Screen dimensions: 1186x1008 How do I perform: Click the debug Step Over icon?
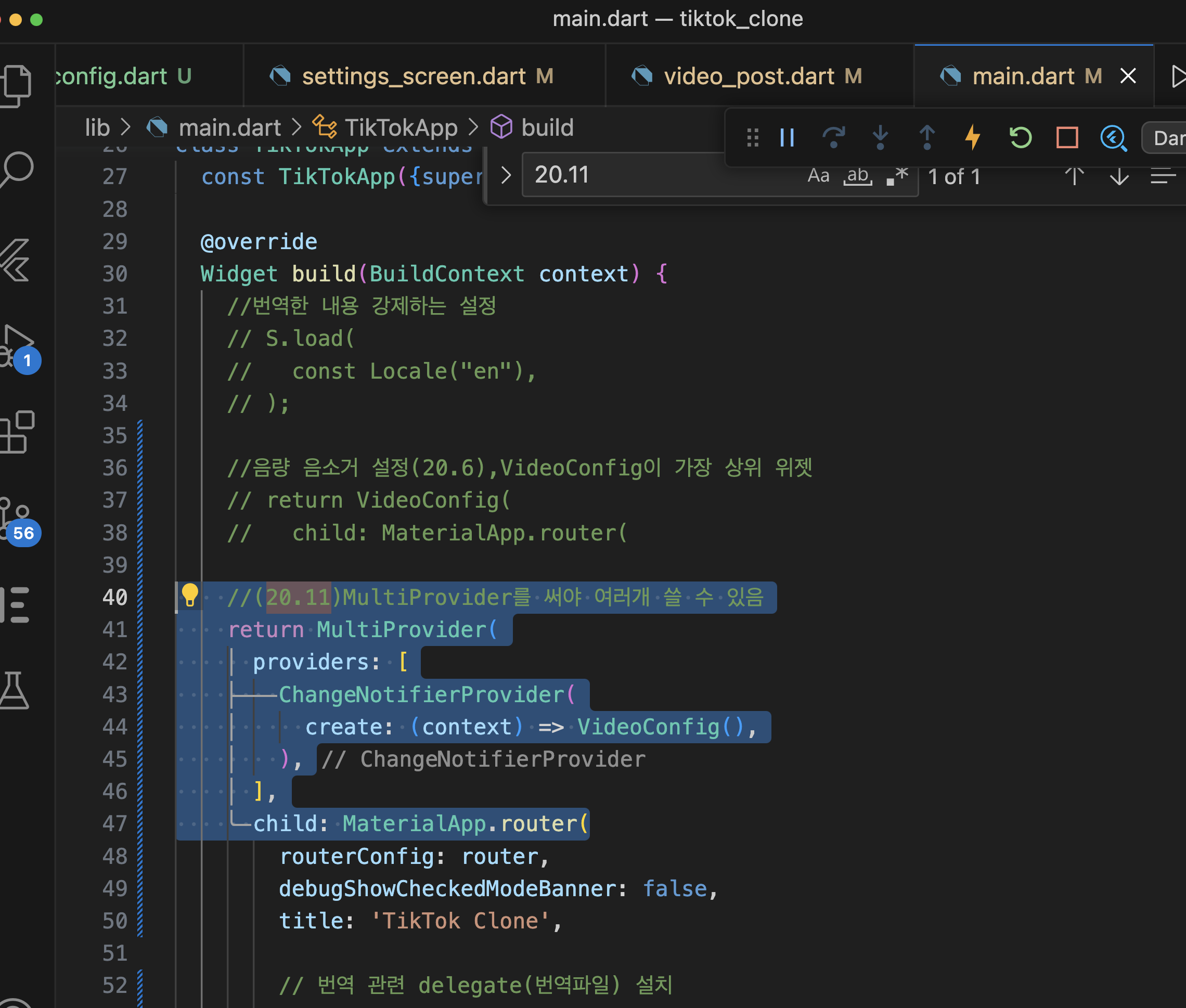[x=833, y=138]
